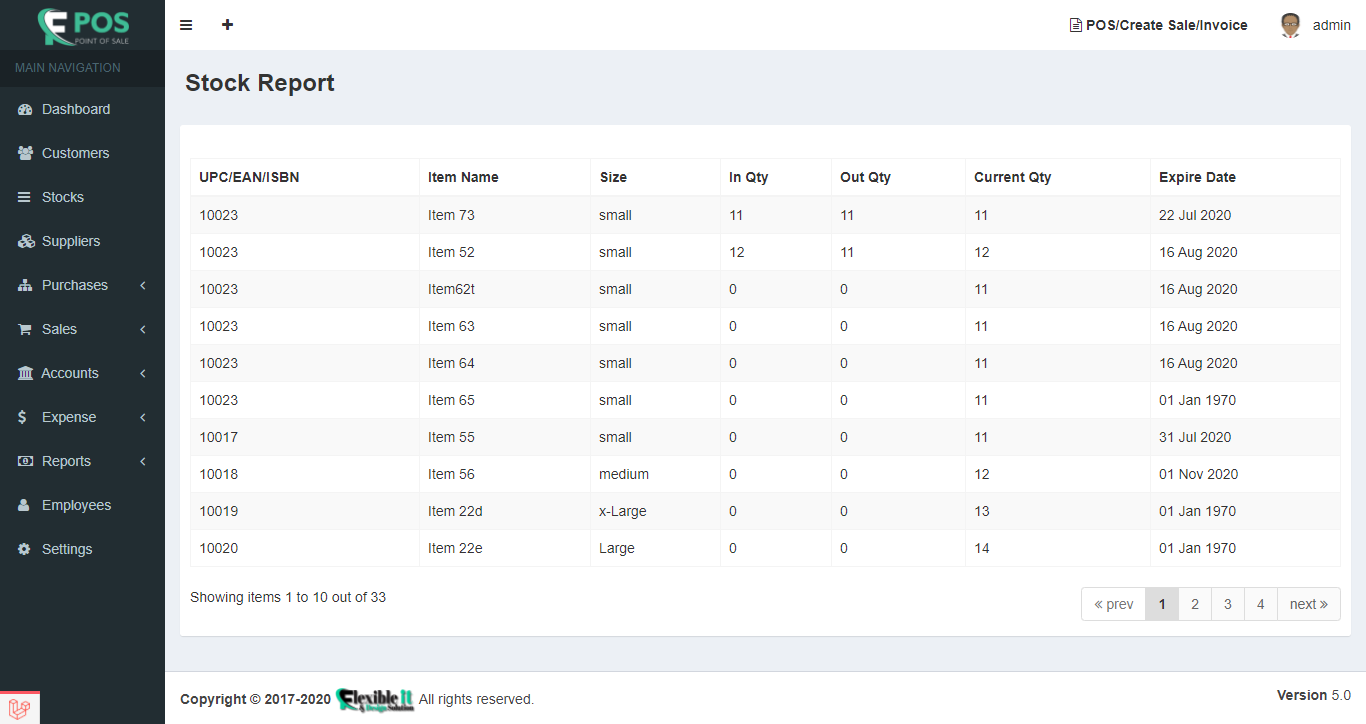Click the plus icon in top toolbar

(x=227, y=24)
